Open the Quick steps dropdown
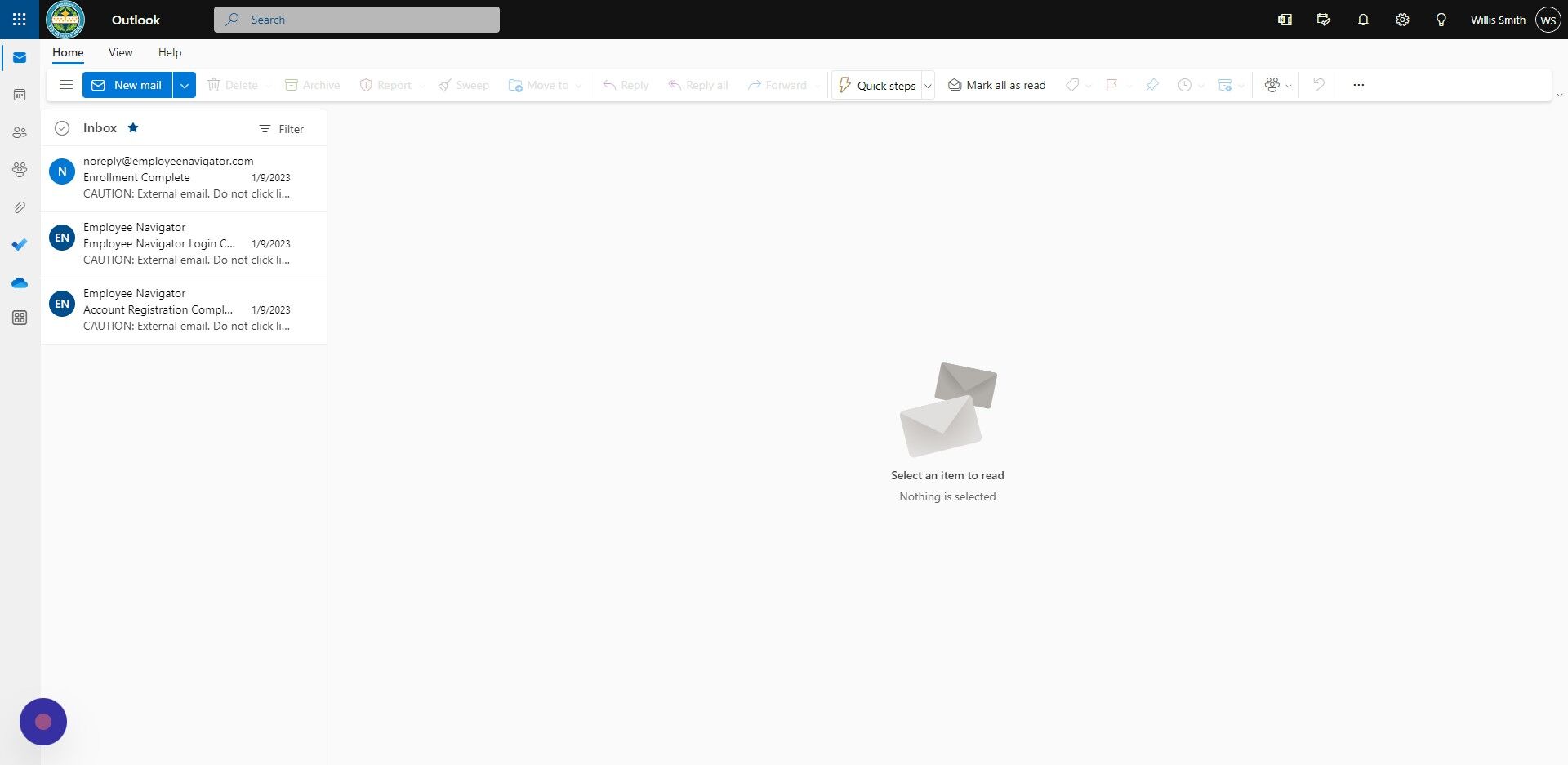1568x765 pixels. [x=928, y=85]
